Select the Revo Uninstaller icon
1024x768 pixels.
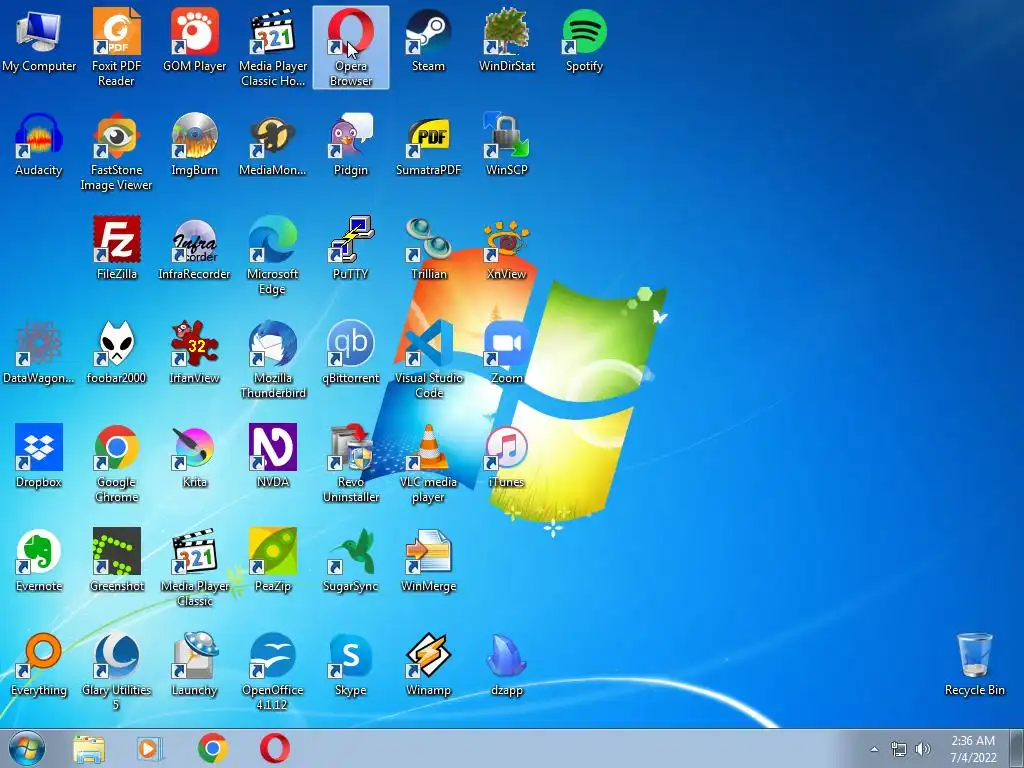pyautogui.click(x=351, y=463)
